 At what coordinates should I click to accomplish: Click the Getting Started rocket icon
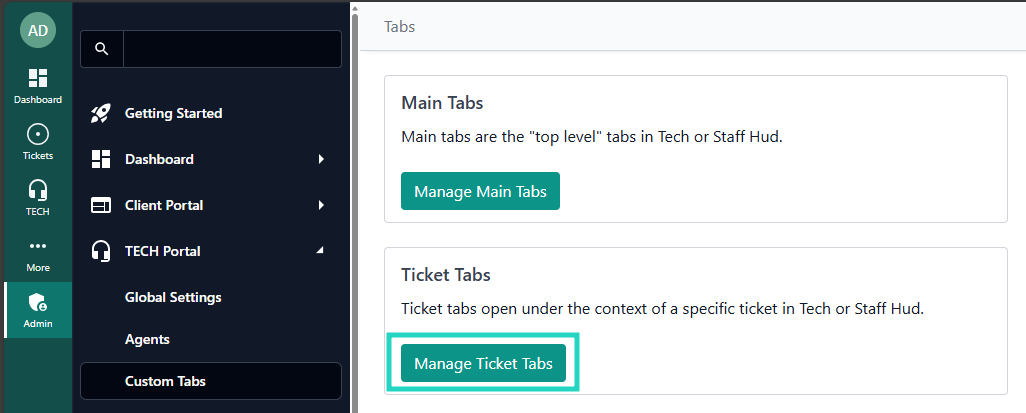click(x=101, y=113)
